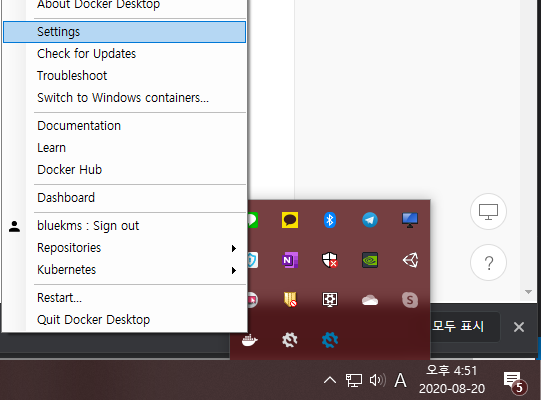Click the blue gear tray icon
The image size is (541, 400).
[x=330, y=340]
